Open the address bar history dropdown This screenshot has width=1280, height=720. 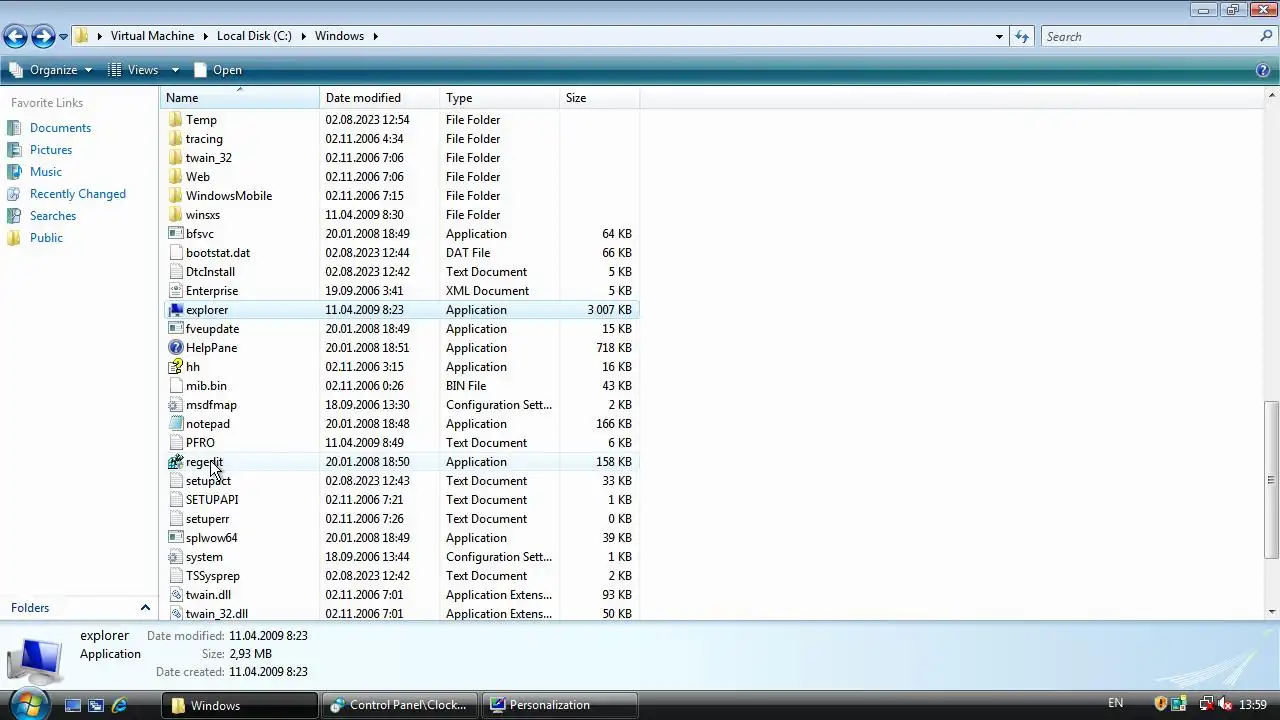coord(999,36)
